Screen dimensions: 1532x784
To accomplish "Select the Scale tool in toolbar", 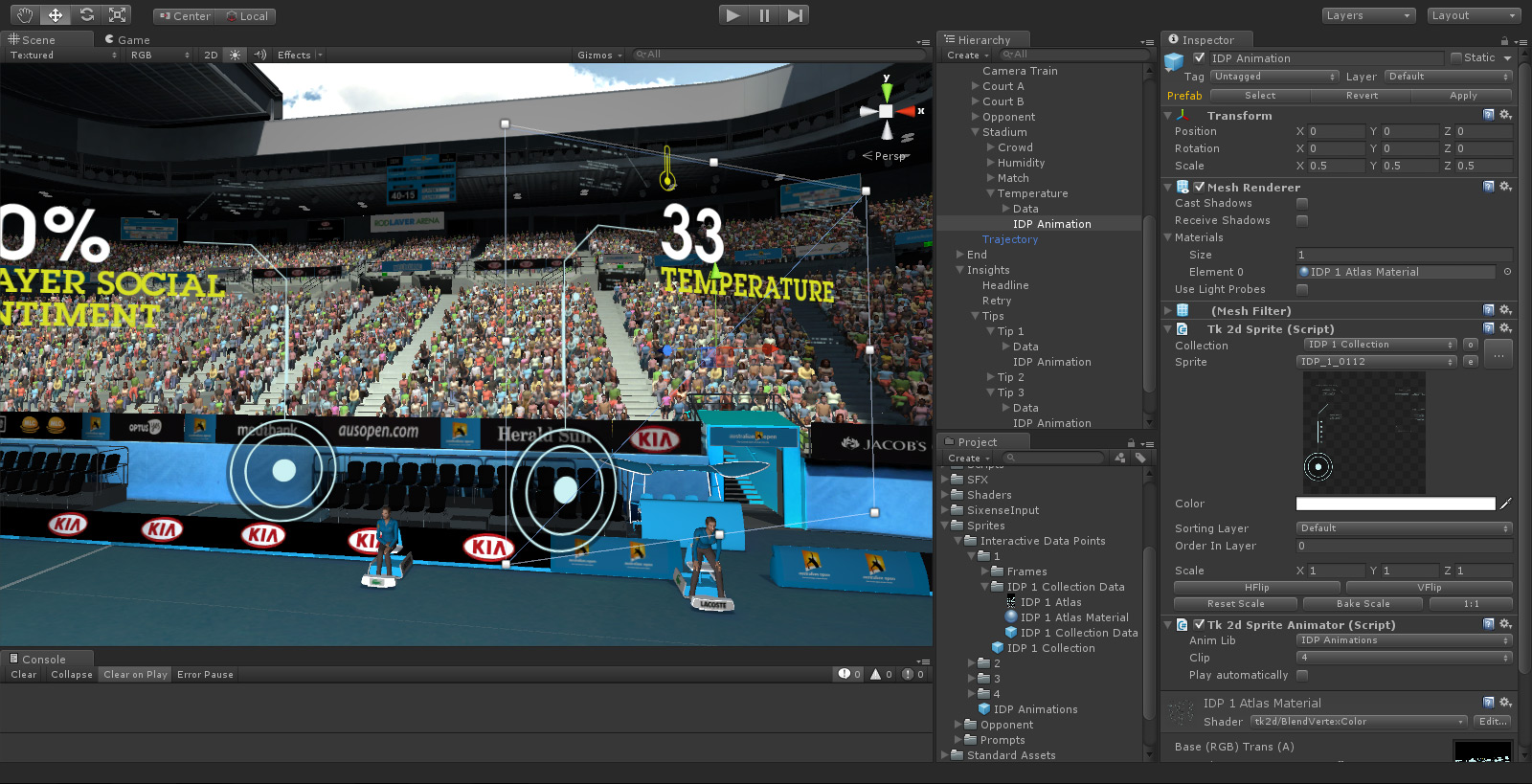I will point(117,14).
